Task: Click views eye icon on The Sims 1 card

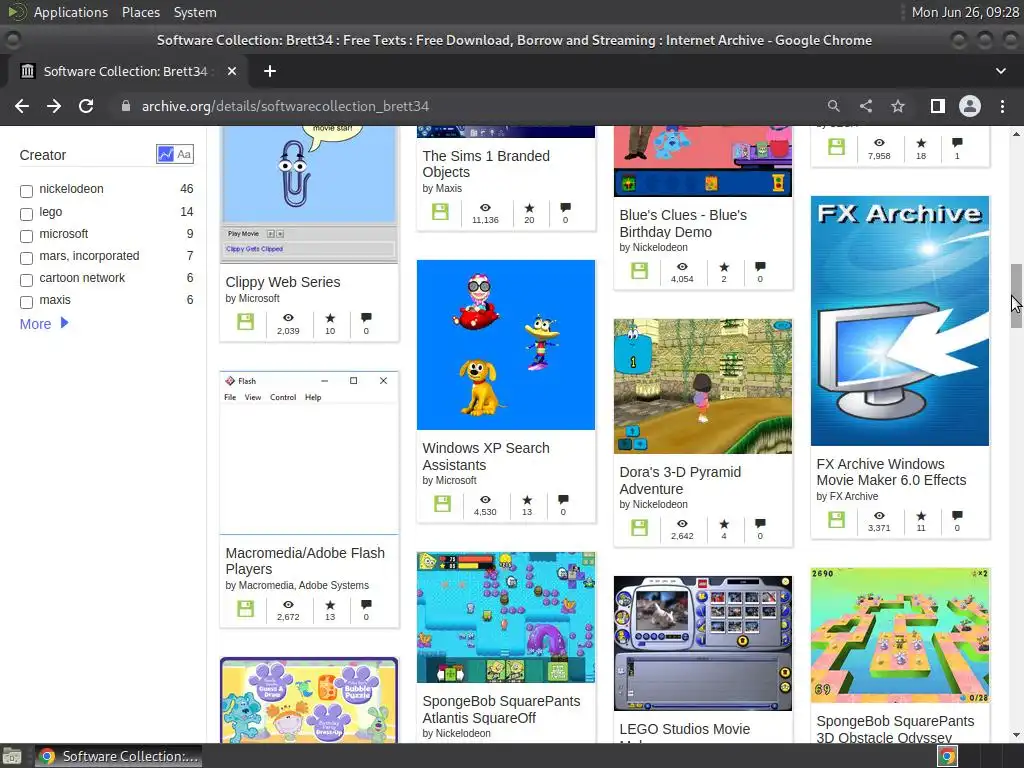Action: click(485, 208)
